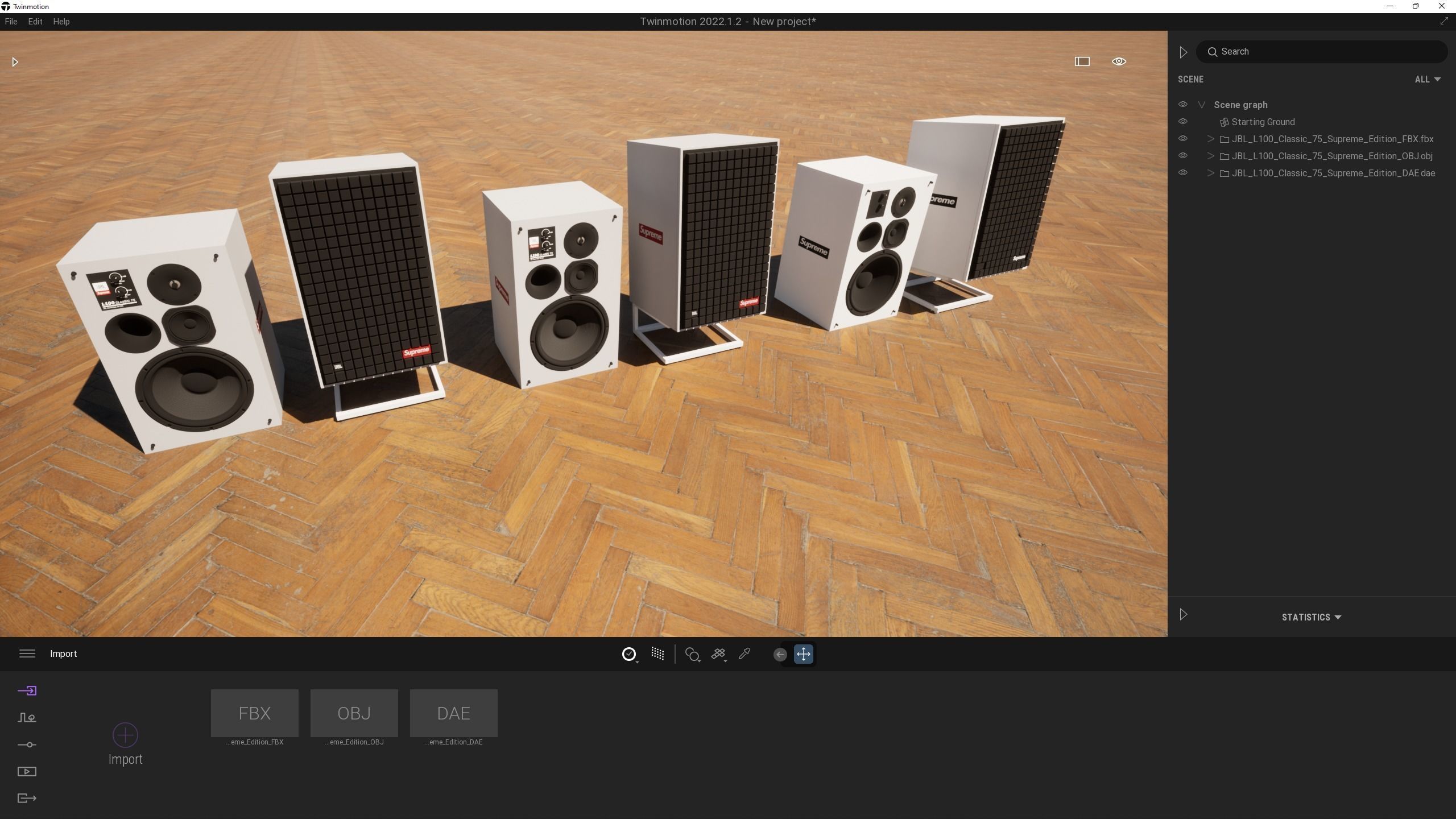Click the ...eme_Edition_FBX file label
The height and width of the screenshot is (819, 1456).
click(x=254, y=742)
